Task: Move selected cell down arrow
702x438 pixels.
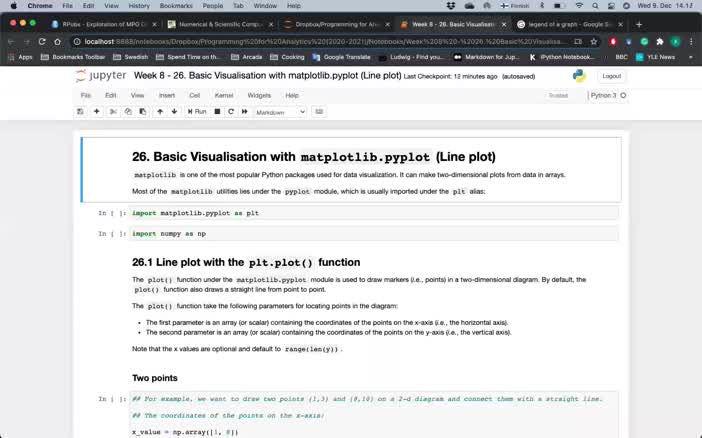Action: (x=173, y=112)
